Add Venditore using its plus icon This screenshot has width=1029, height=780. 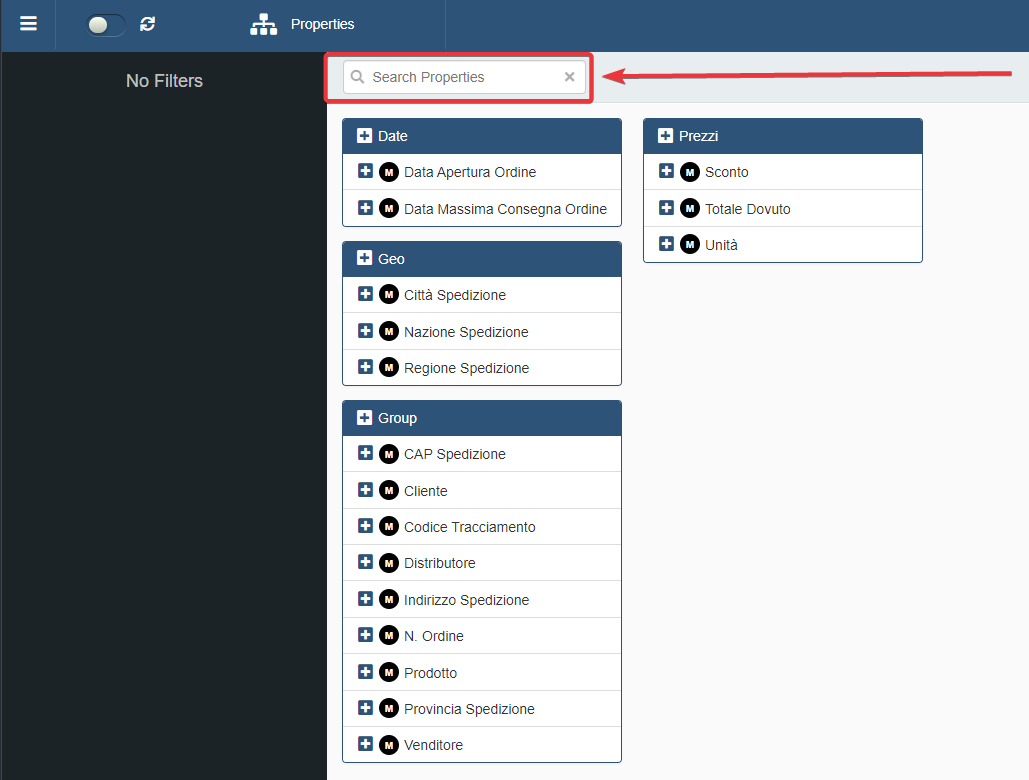[x=365, y=744]
